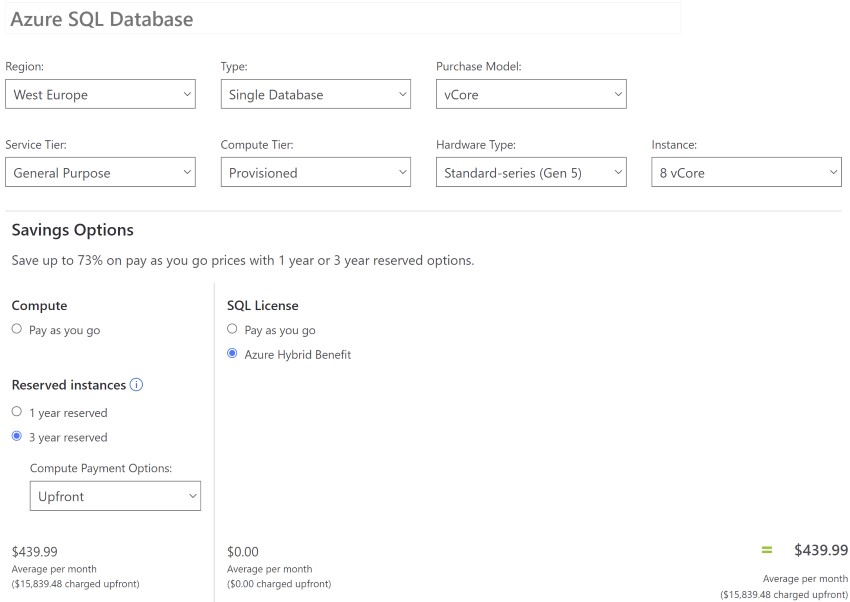
Task: Click the $439.99 total price on right
Action: point(820,550)
